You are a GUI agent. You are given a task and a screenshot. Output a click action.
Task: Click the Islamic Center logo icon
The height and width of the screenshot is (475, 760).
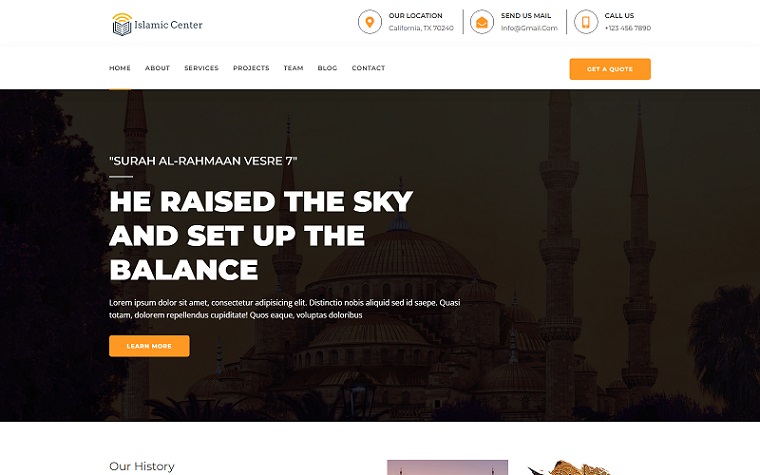tap(122, 24)
